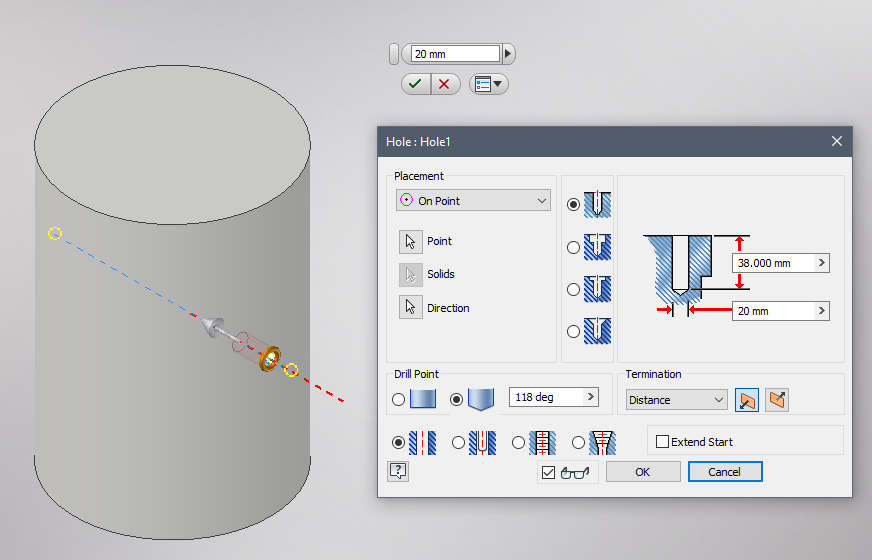Select the taper tapped hole radio
872x560 pixels.
point(578,443)
